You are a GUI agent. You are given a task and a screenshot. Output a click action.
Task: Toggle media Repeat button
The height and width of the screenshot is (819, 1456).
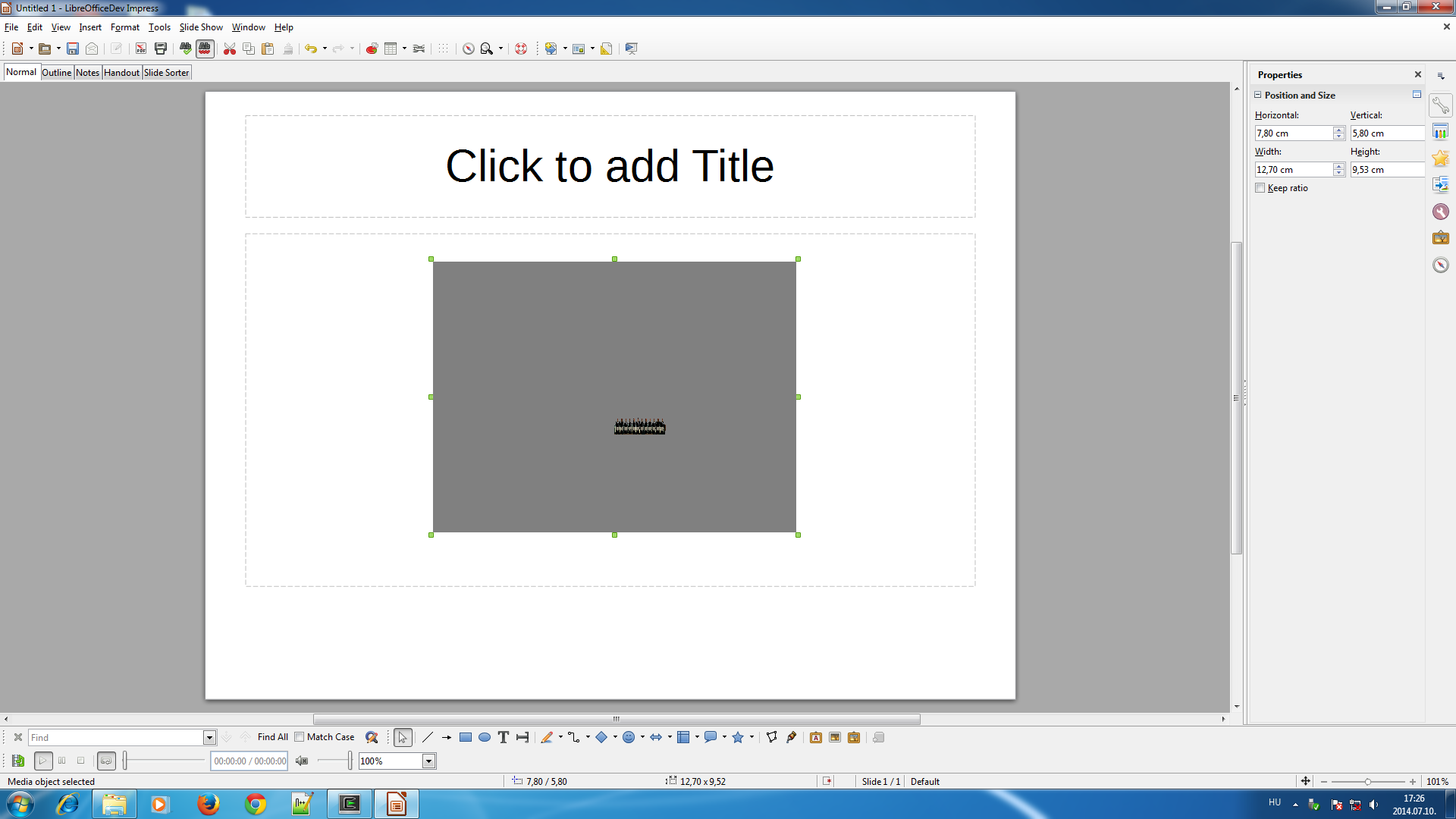[x=106, y=761]
